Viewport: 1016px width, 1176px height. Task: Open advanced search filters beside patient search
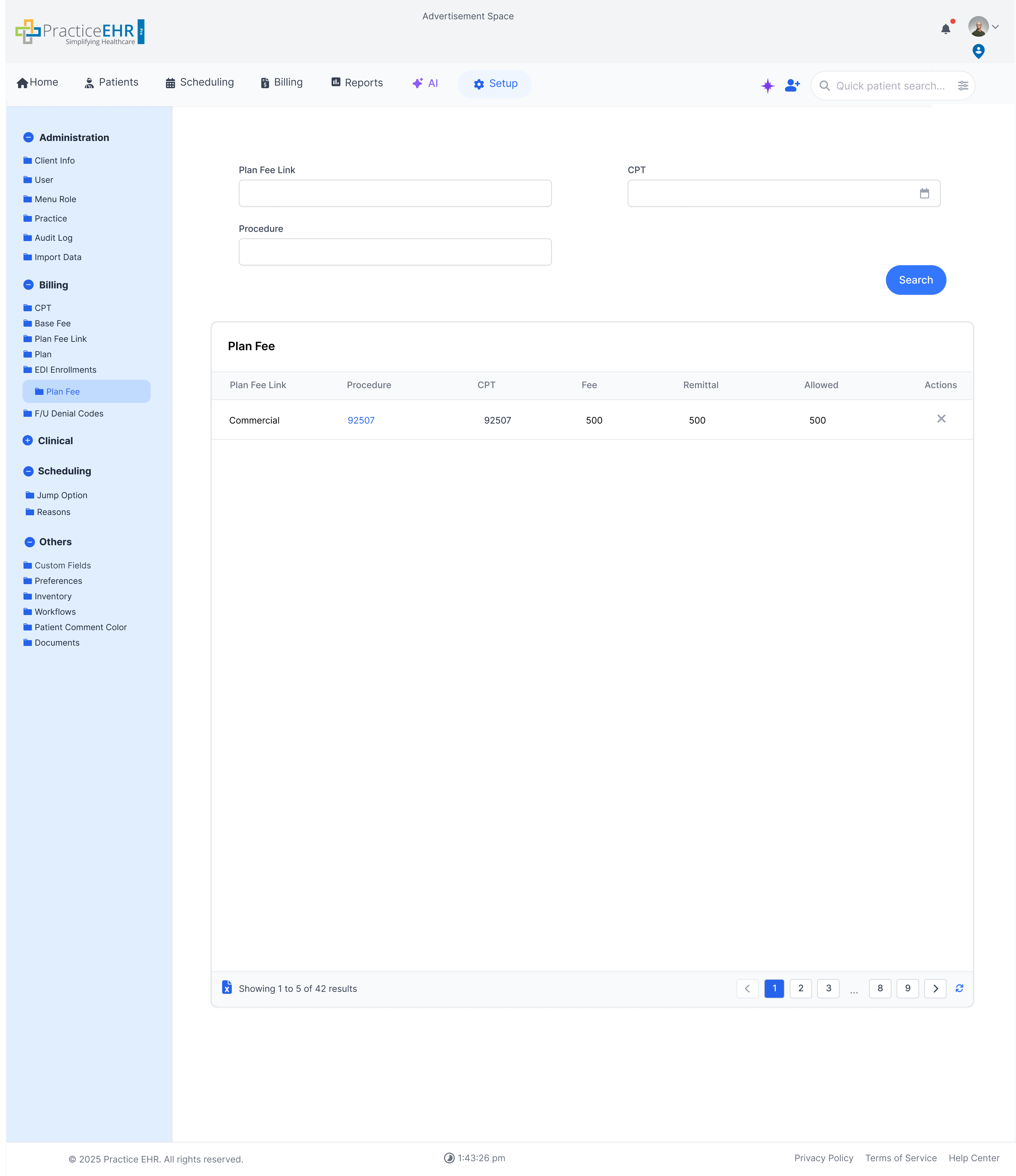pos(963,86)
